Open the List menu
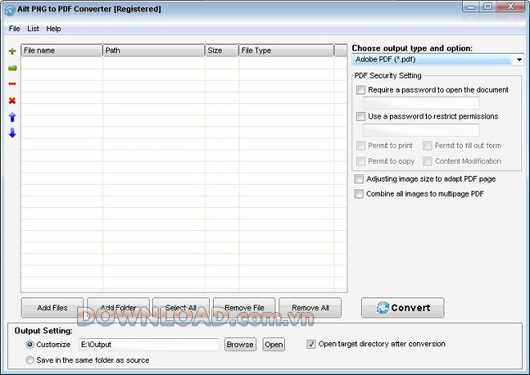 tap(33, 29)
